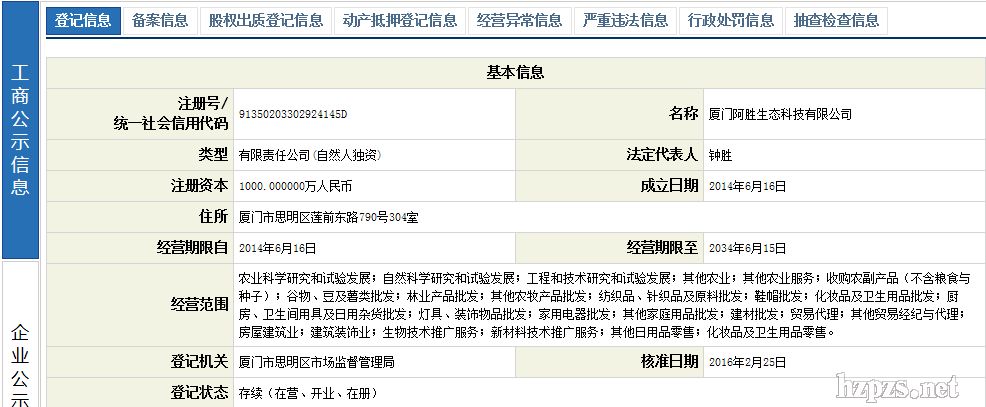Click the 登记机关 value 厦门市思明区市场监督管理局

316,361
